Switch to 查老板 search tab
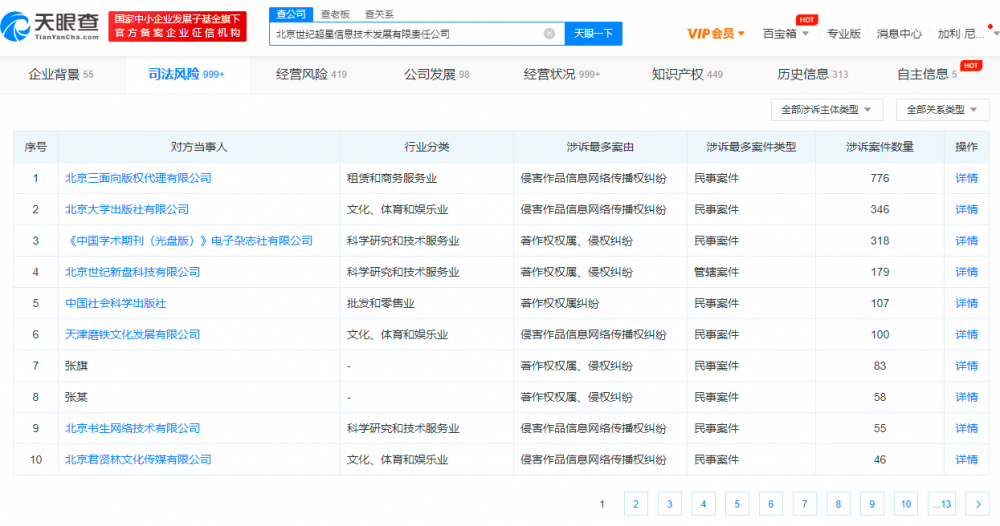Viewport: 1000px width, 526px height. (335, 14)
